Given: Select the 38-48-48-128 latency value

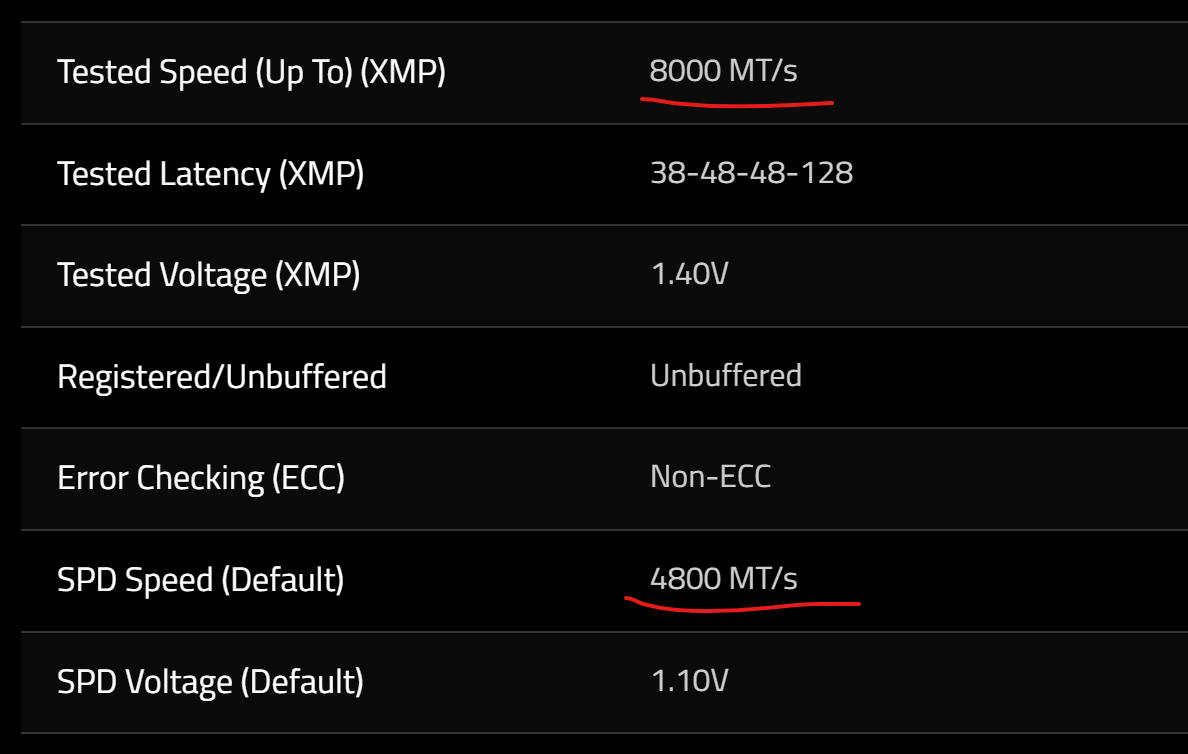Looking at the screenshot, I should tap(751, 173).
